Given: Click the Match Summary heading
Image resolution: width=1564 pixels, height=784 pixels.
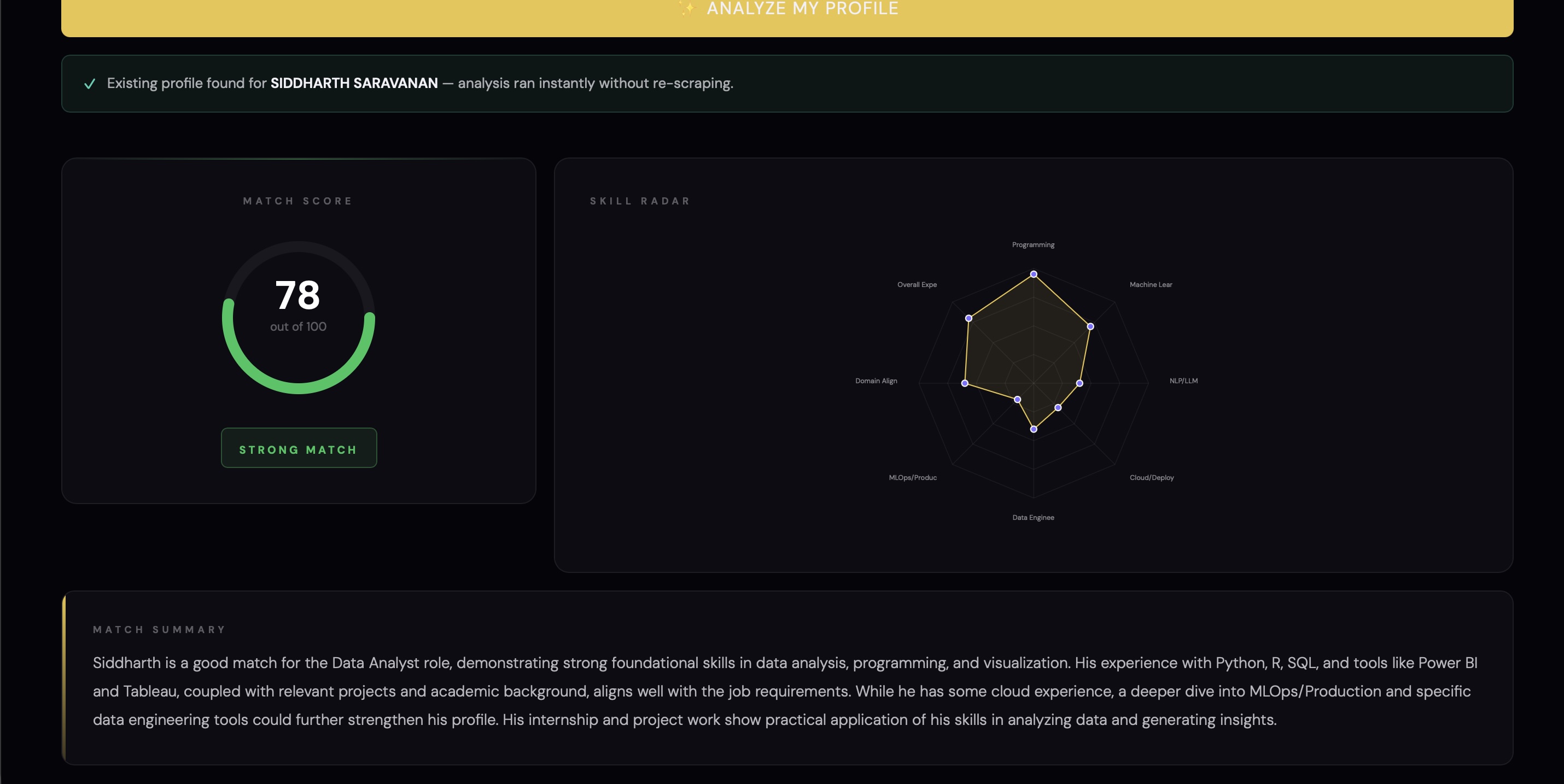Looking at the screenshot, I should tap(159, 629).
